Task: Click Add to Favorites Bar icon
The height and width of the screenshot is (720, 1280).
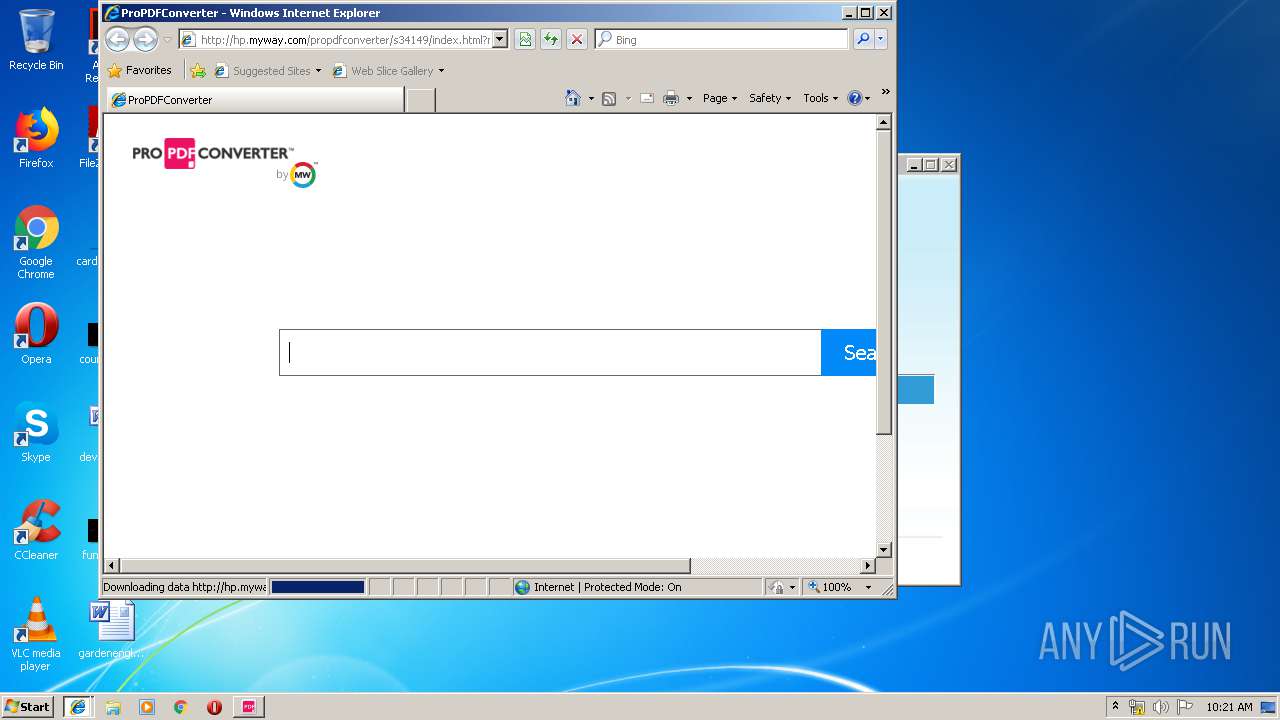Action: 198,71
